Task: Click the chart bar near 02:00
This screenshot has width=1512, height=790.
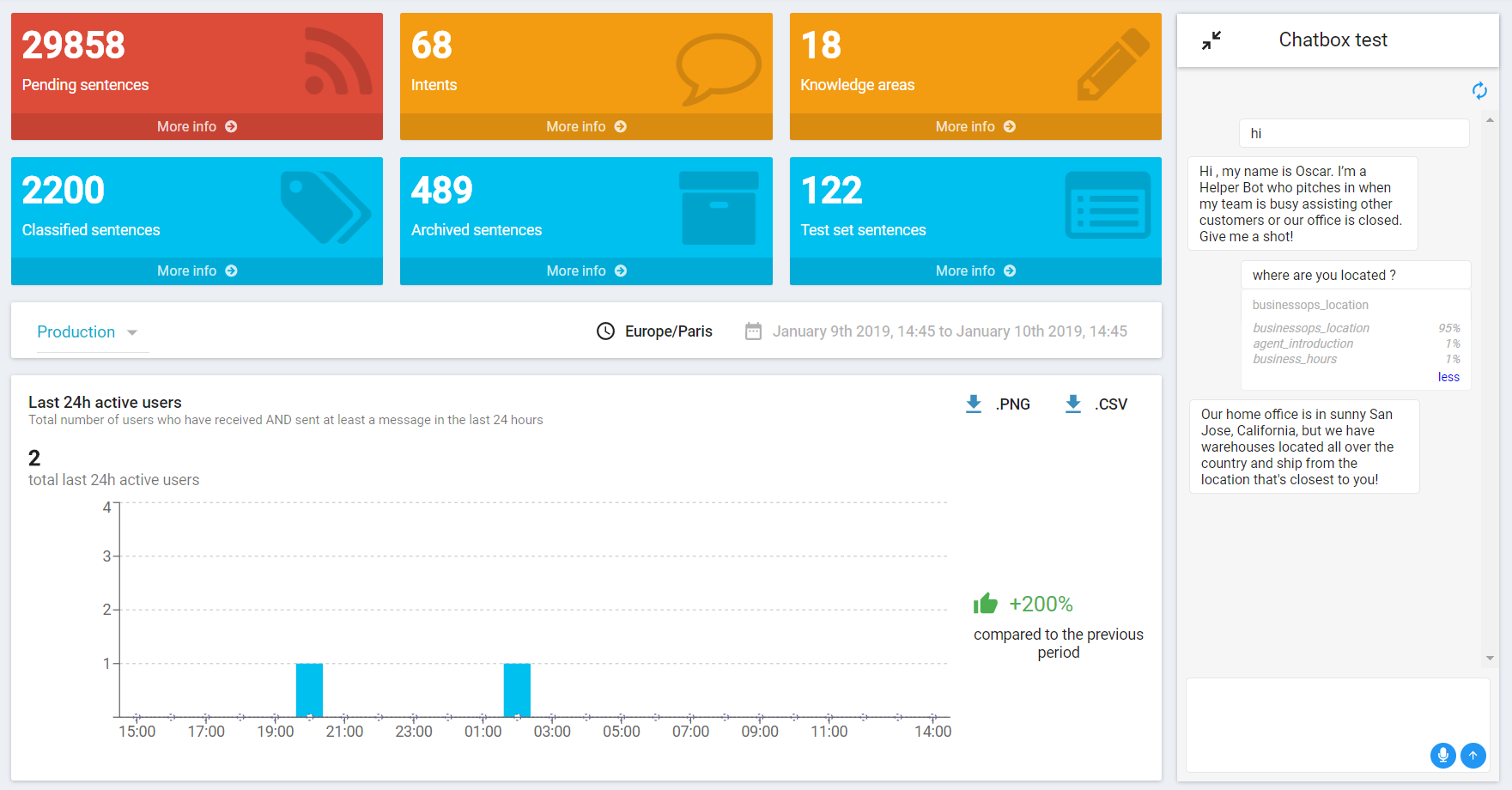Action: pyautogui.click(x=517, y=690)
